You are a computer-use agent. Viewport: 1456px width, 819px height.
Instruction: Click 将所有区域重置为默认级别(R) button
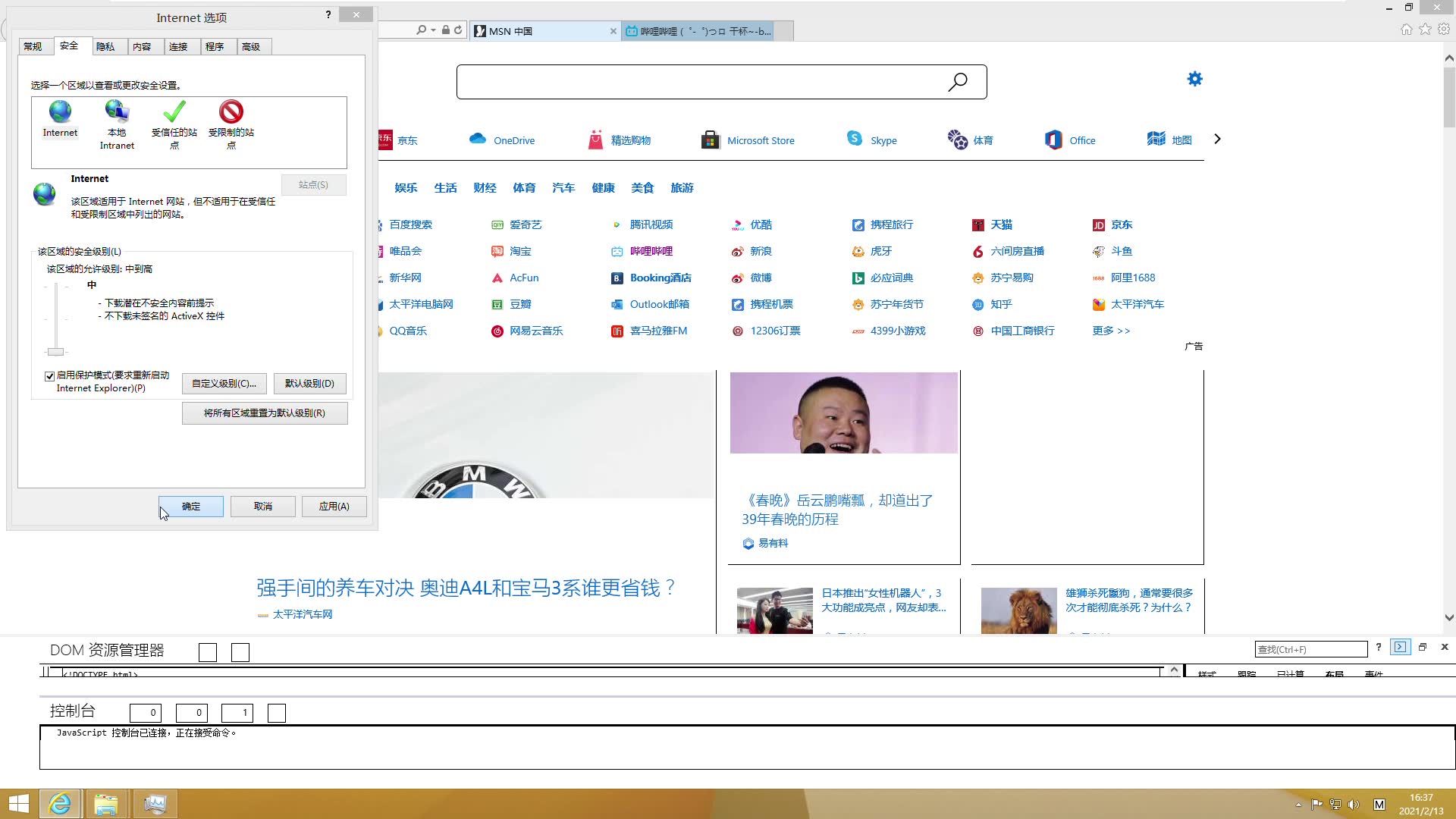265,413
